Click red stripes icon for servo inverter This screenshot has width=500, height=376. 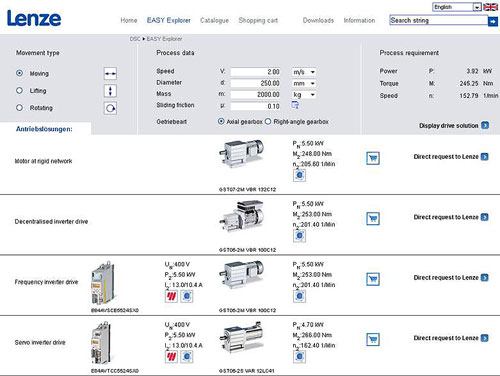point(171,357)
